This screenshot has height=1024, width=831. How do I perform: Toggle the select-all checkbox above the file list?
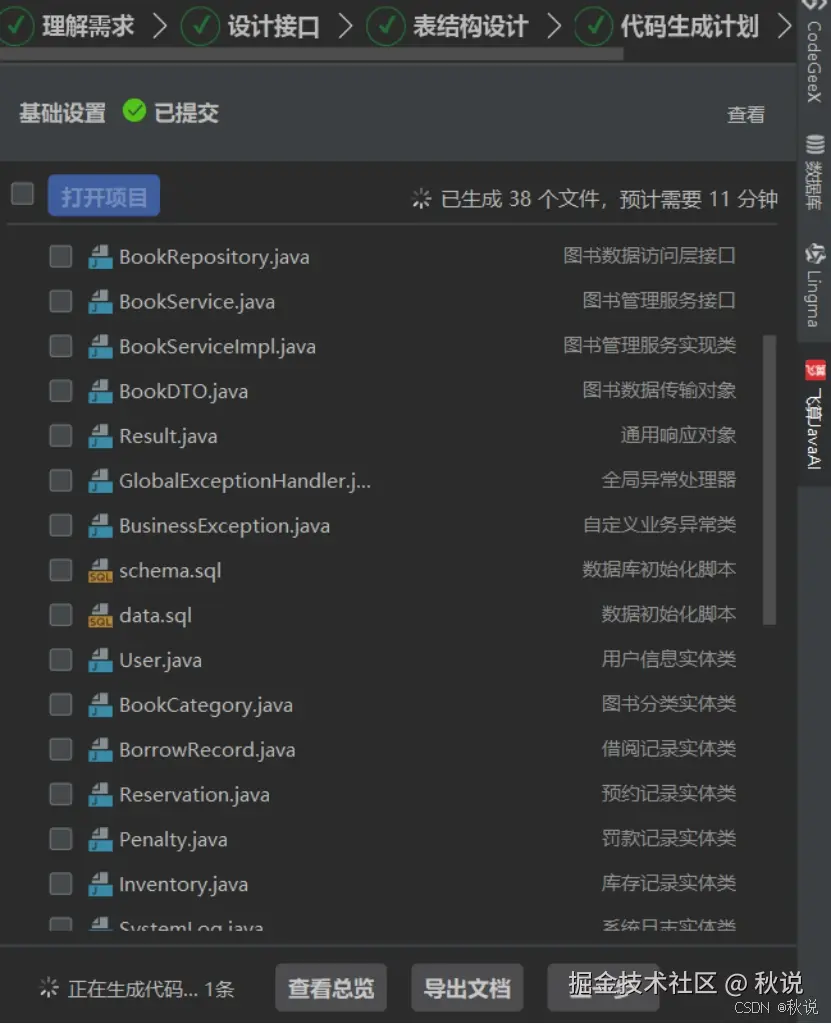click(22, 194)
